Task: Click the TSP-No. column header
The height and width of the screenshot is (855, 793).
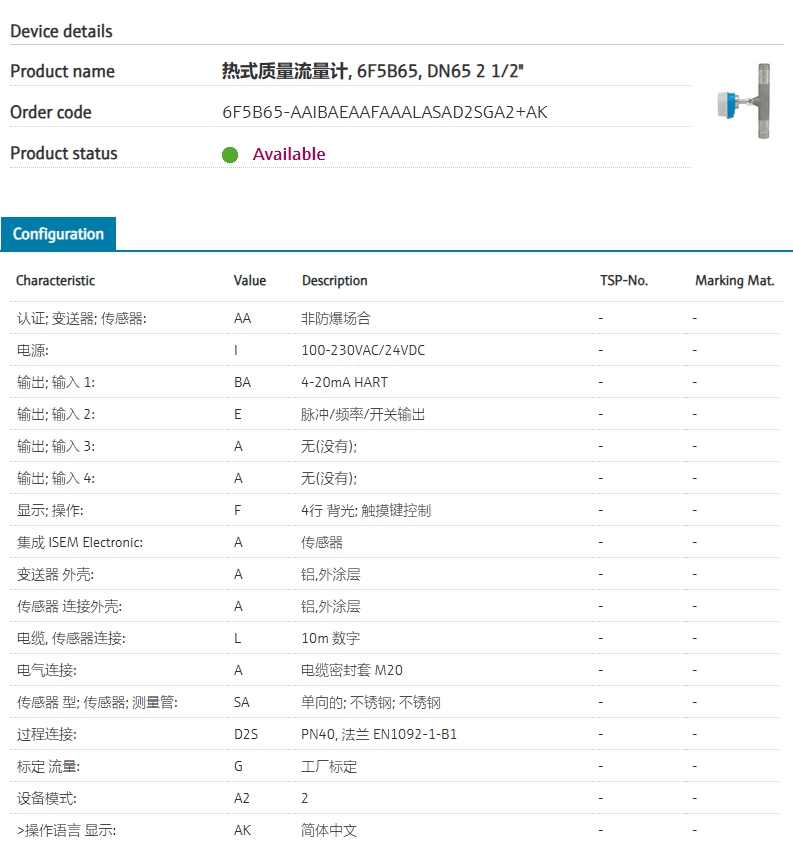Action: (x=624, y=281)
